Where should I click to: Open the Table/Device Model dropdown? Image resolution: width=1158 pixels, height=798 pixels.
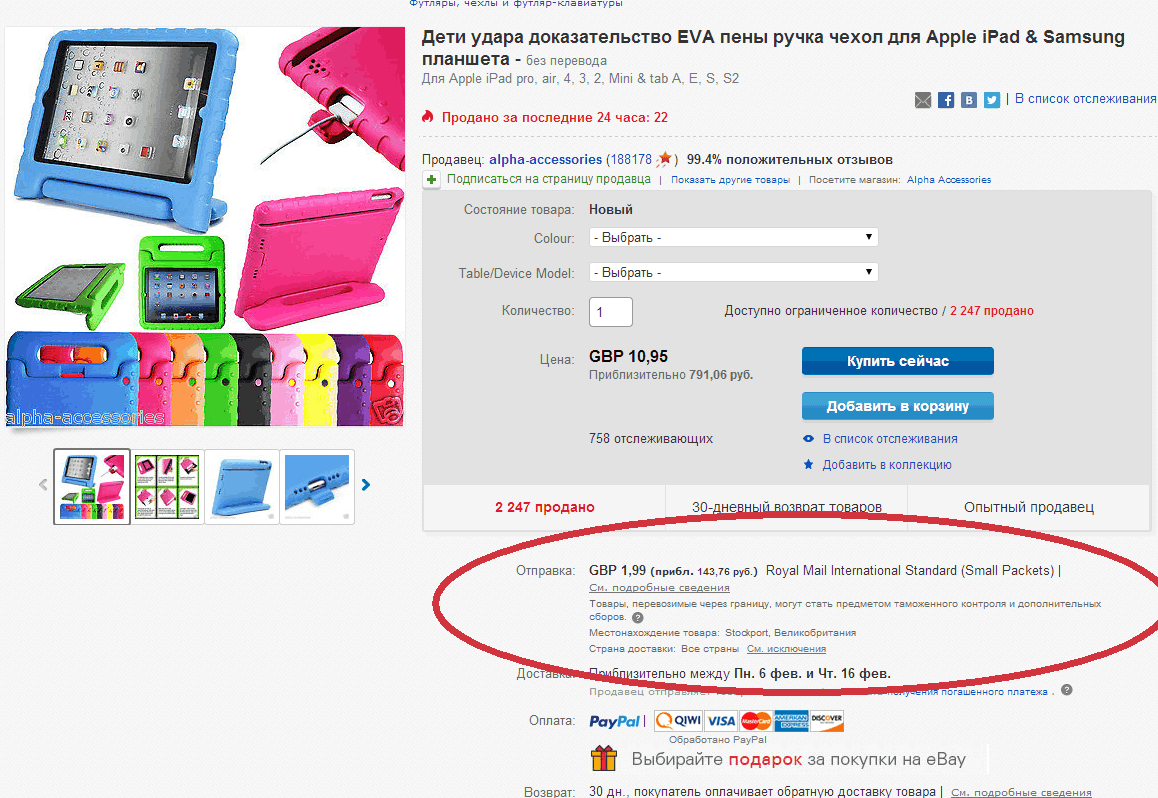[x=733, y=272]
